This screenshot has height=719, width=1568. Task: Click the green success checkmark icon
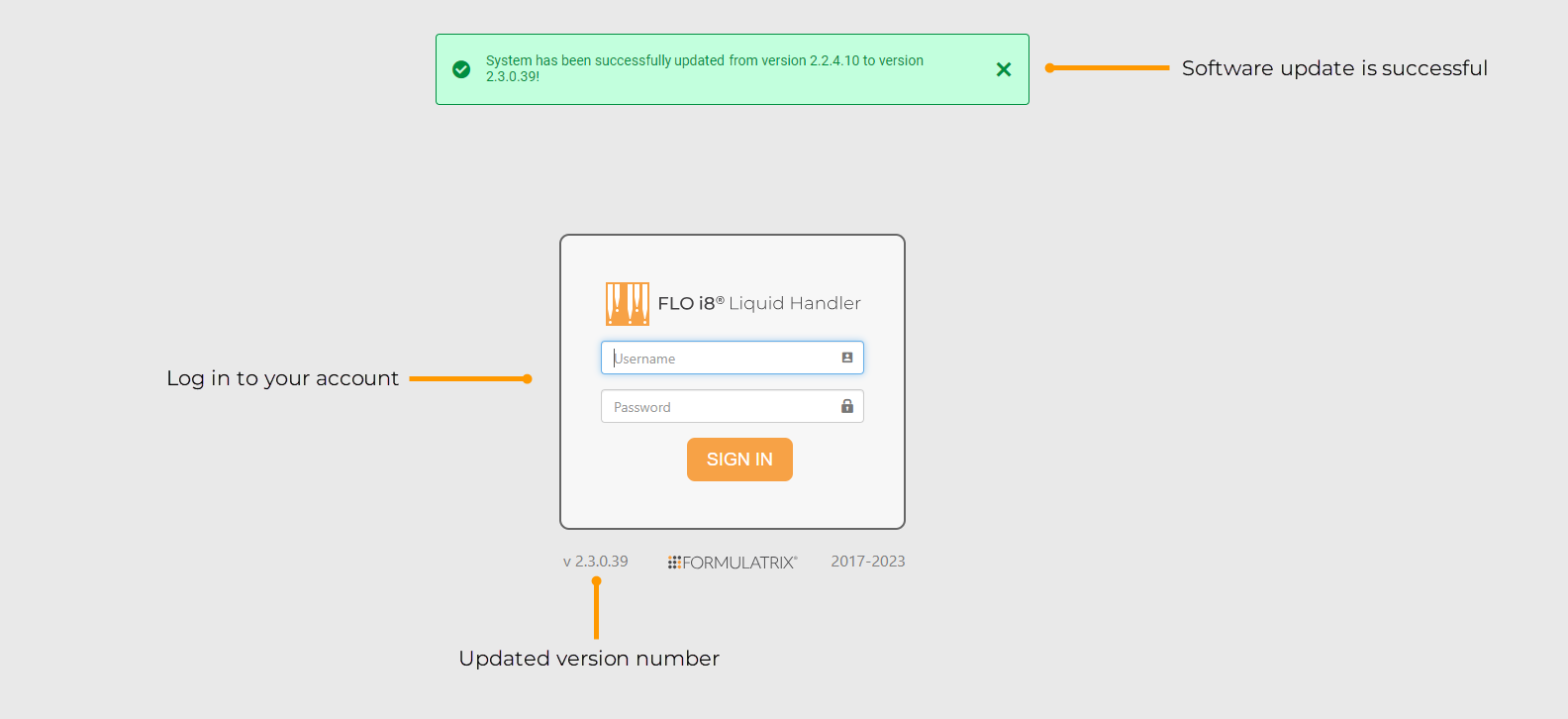(x=461, y=69)
